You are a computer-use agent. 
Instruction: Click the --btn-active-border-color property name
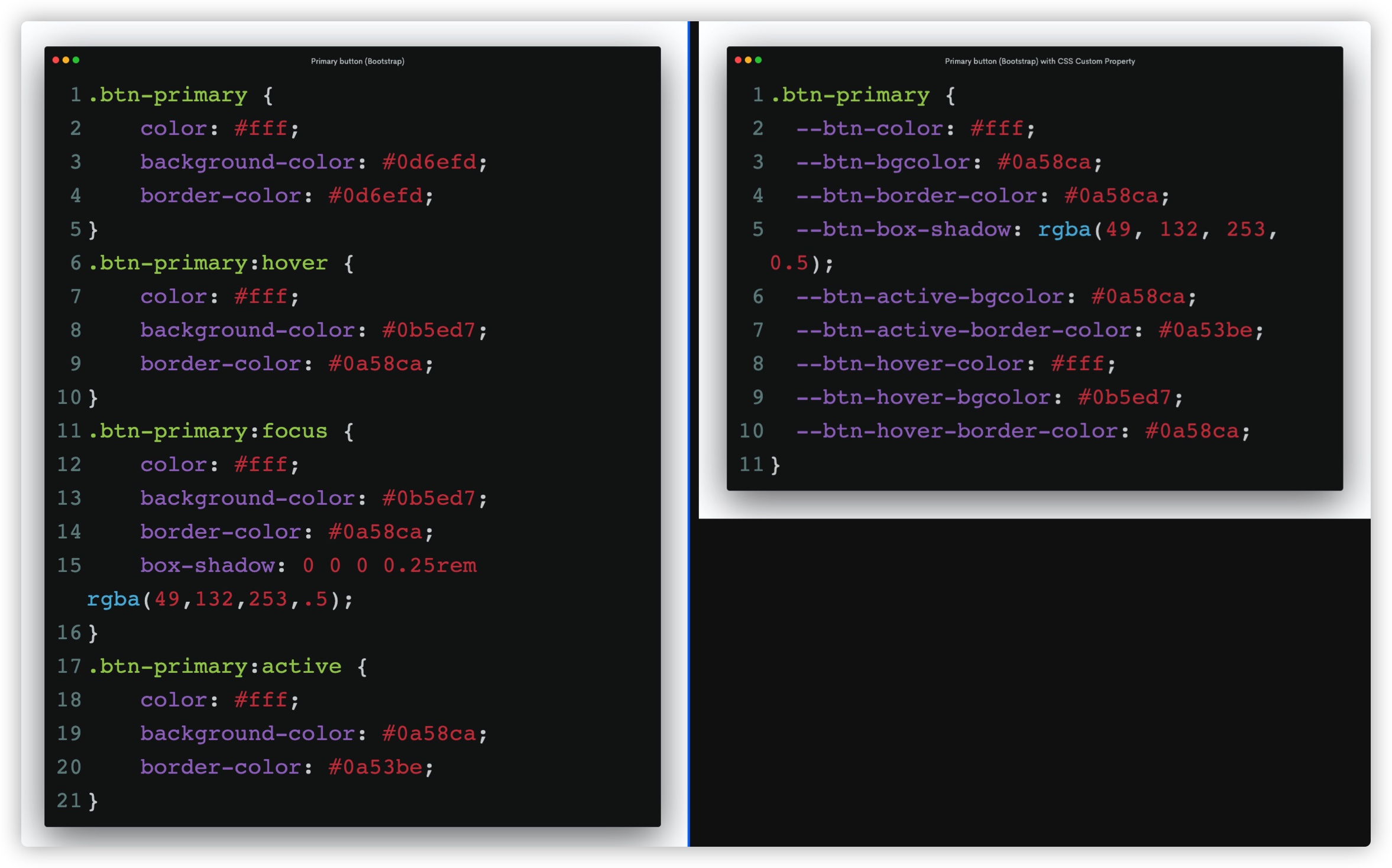tap(964, 330)
